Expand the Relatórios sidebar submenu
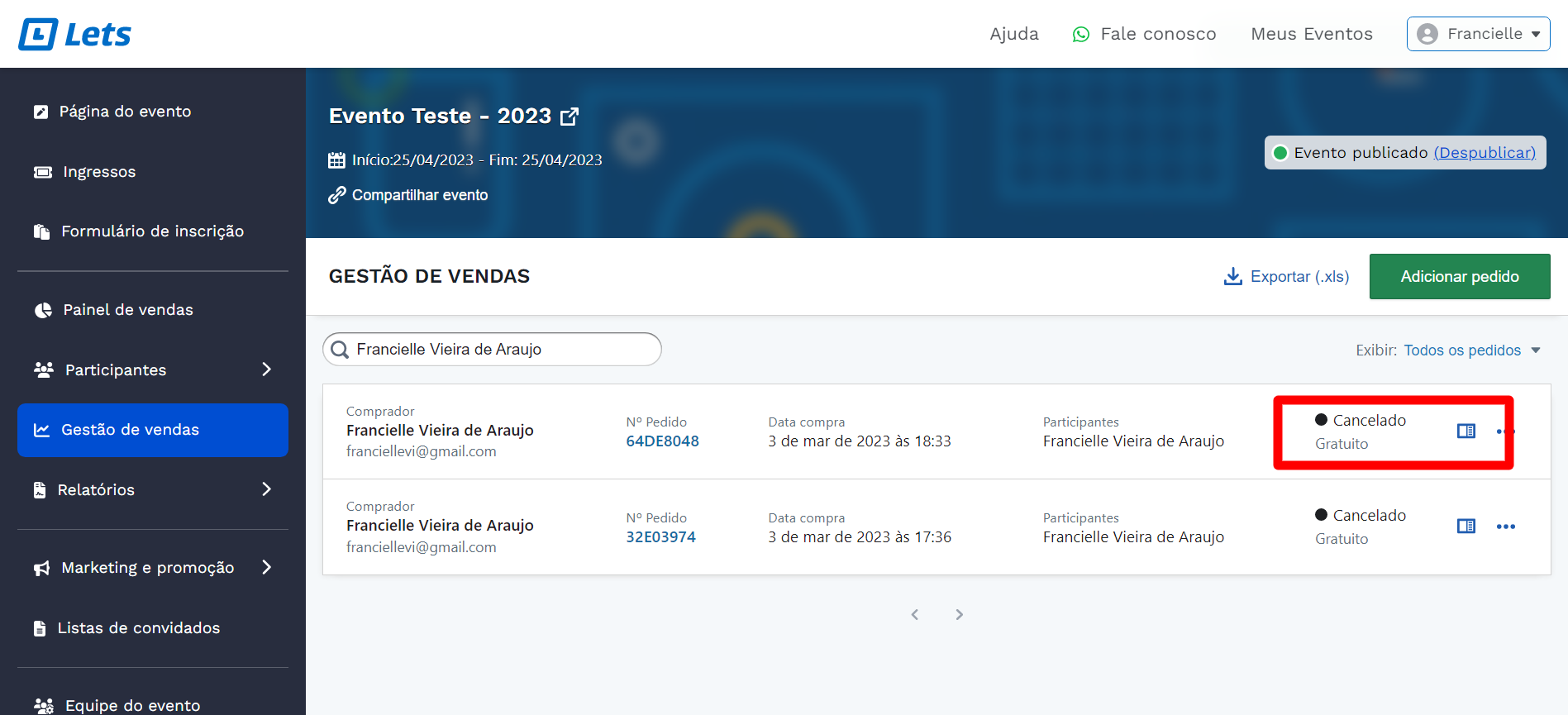The width and height of the screenshot is (1568, 715). (266, 489)
